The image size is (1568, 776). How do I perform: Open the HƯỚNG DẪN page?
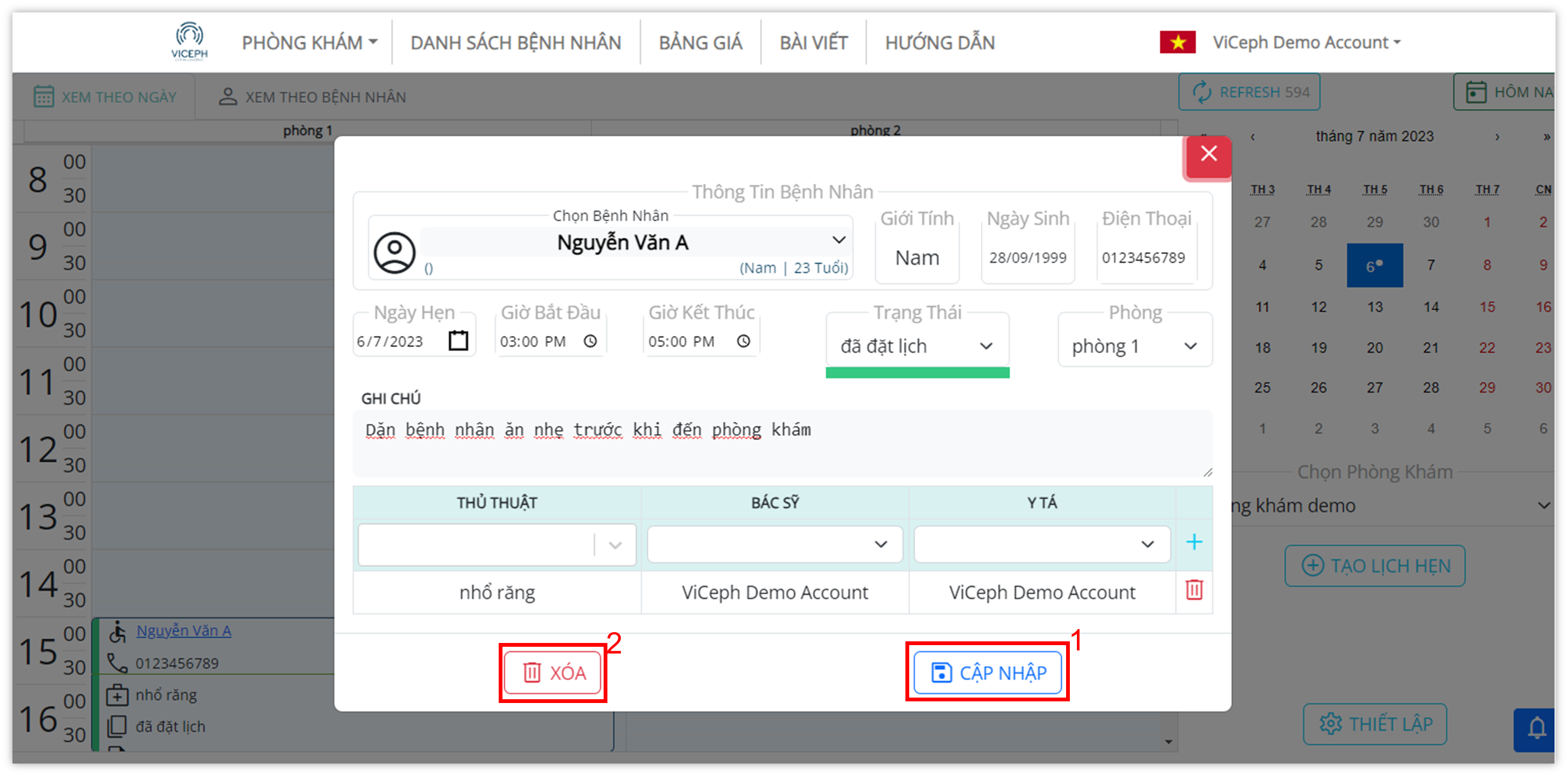click(x=939, y=43)
